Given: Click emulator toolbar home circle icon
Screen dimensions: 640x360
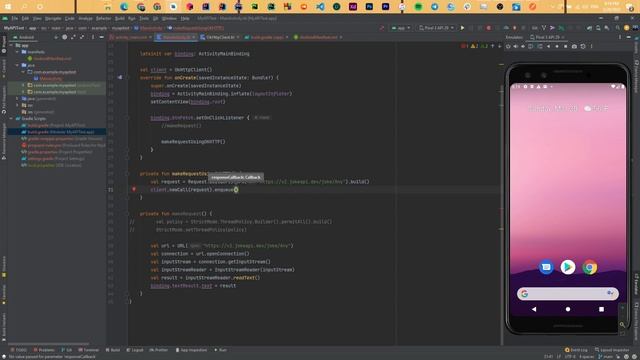Looking at the screenshot, I should click(x=557, y=47).
